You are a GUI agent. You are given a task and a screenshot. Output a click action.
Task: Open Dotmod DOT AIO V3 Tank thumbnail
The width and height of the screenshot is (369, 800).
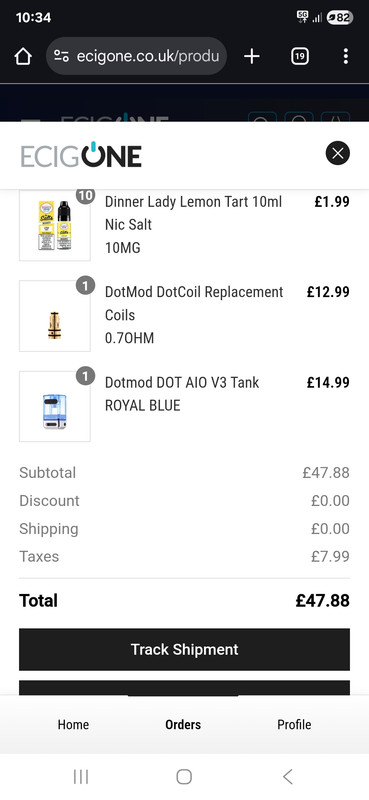pos(55,406)
